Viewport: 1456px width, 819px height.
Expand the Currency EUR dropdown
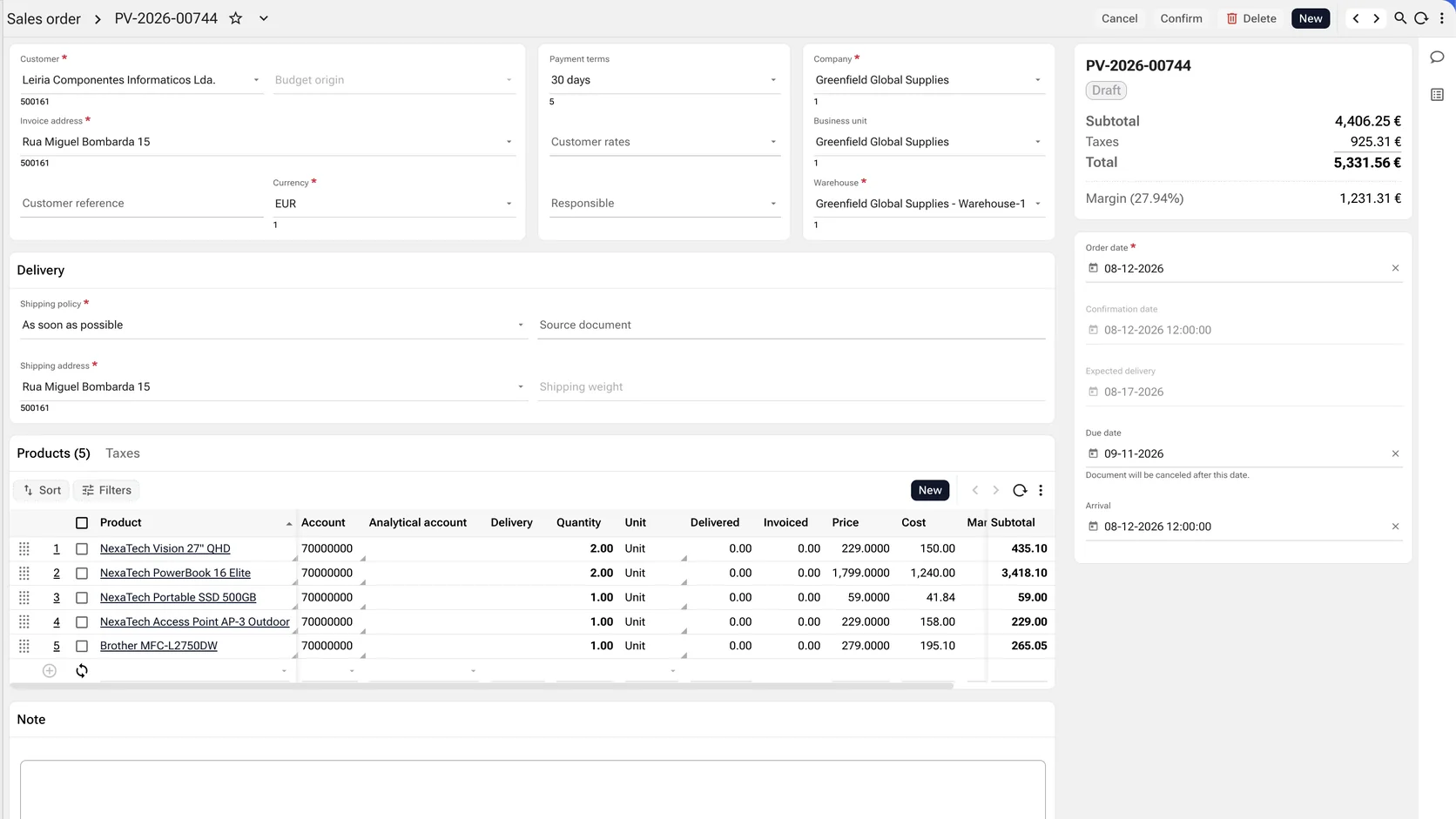[x=509, y=204]
